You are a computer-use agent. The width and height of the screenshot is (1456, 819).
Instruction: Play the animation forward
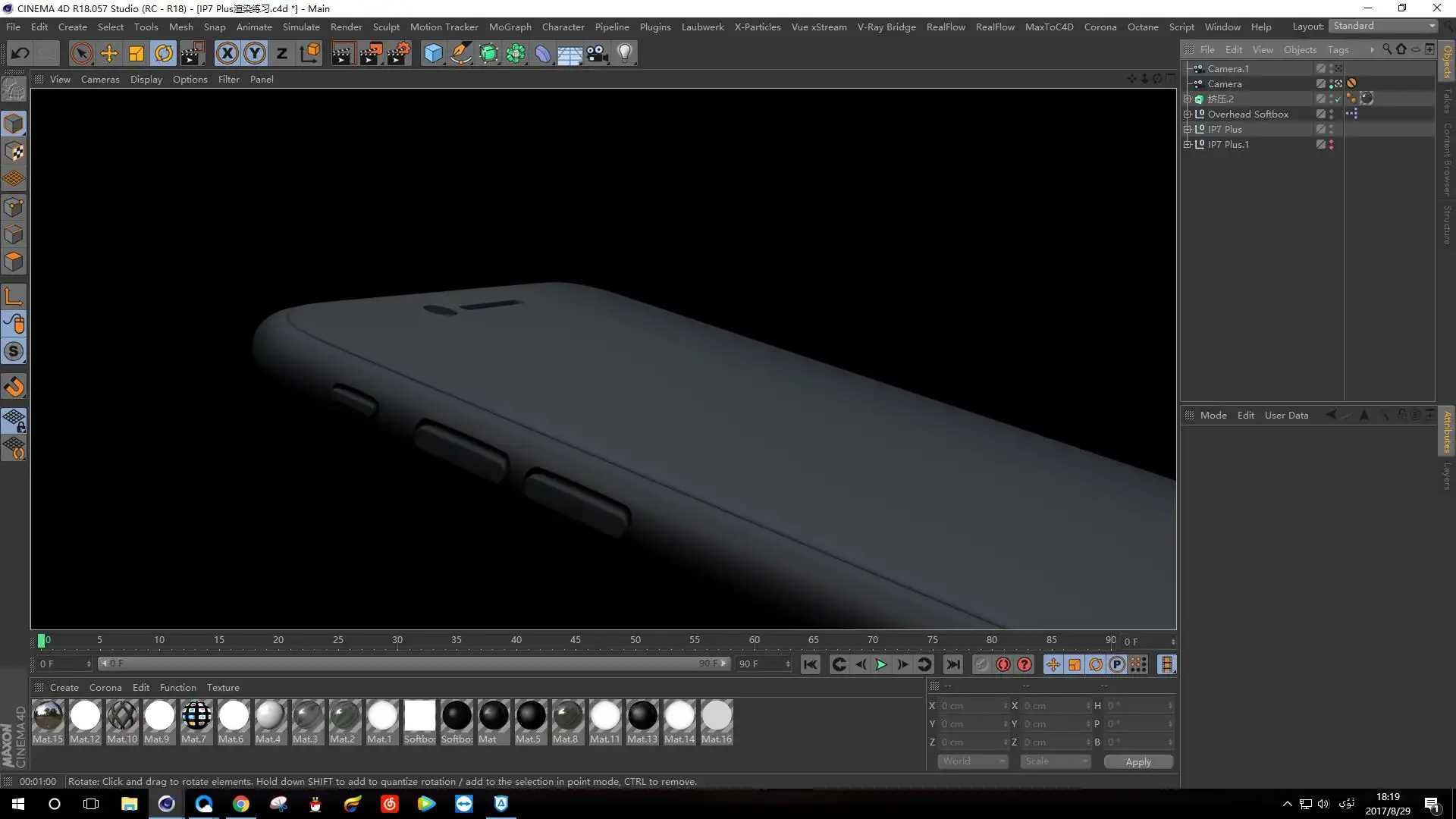[x=880, y=664]
